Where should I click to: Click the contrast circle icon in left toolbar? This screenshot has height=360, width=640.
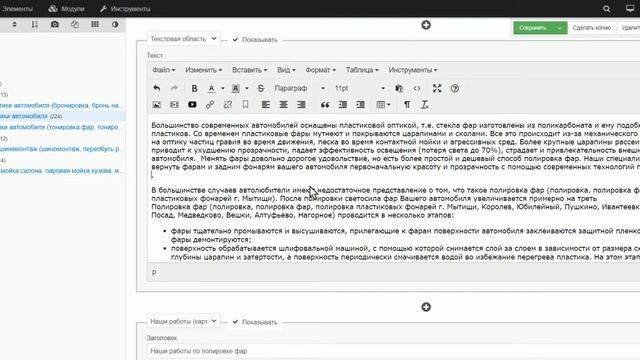(115, 24)
